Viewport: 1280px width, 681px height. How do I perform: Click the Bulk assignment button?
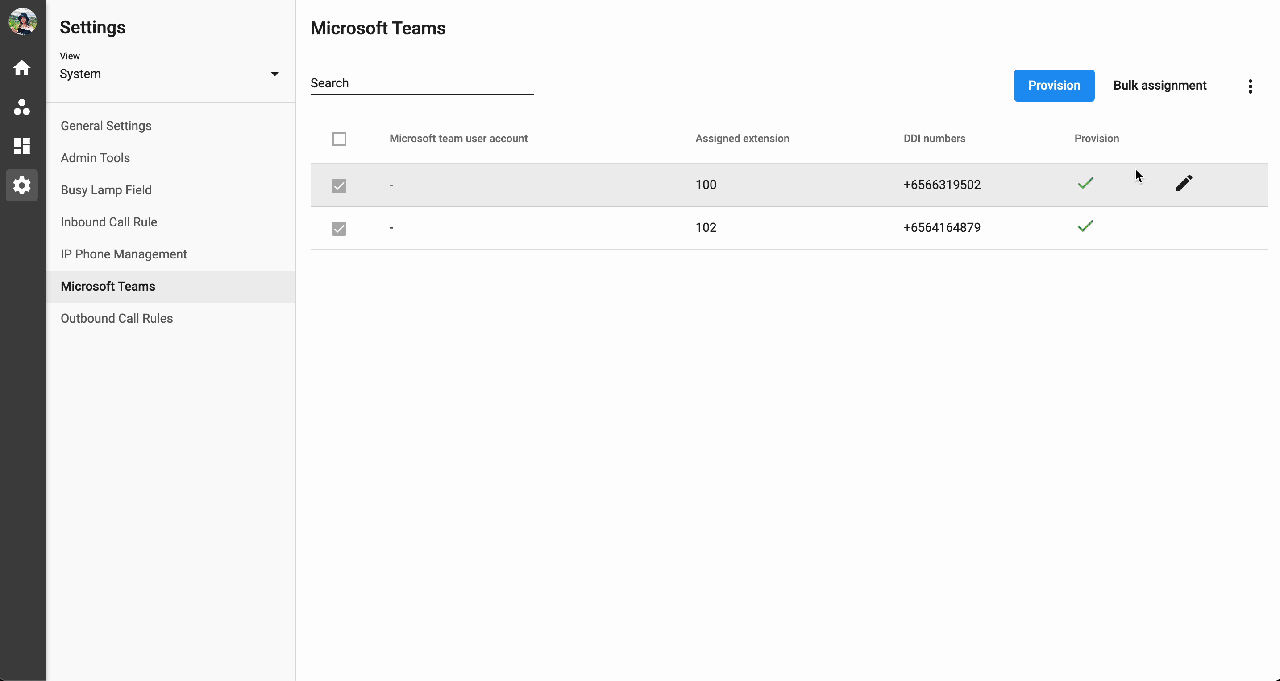click(1160, 86)
